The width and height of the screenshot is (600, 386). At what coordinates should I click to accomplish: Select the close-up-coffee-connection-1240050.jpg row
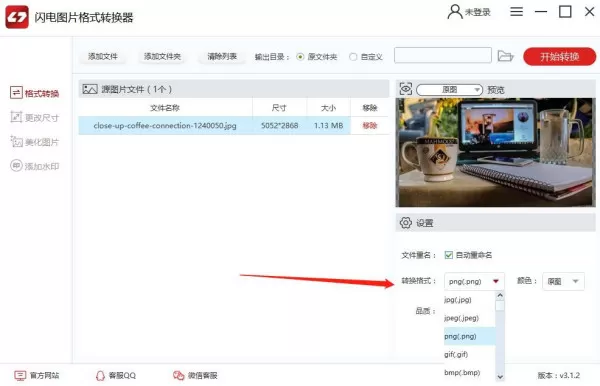(x=233, y=125)
